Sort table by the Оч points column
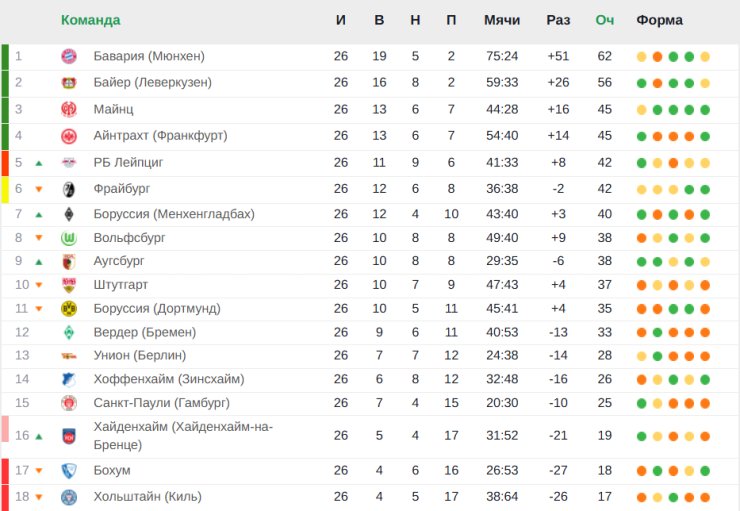The image size is (740, 511). pos(604,20)
